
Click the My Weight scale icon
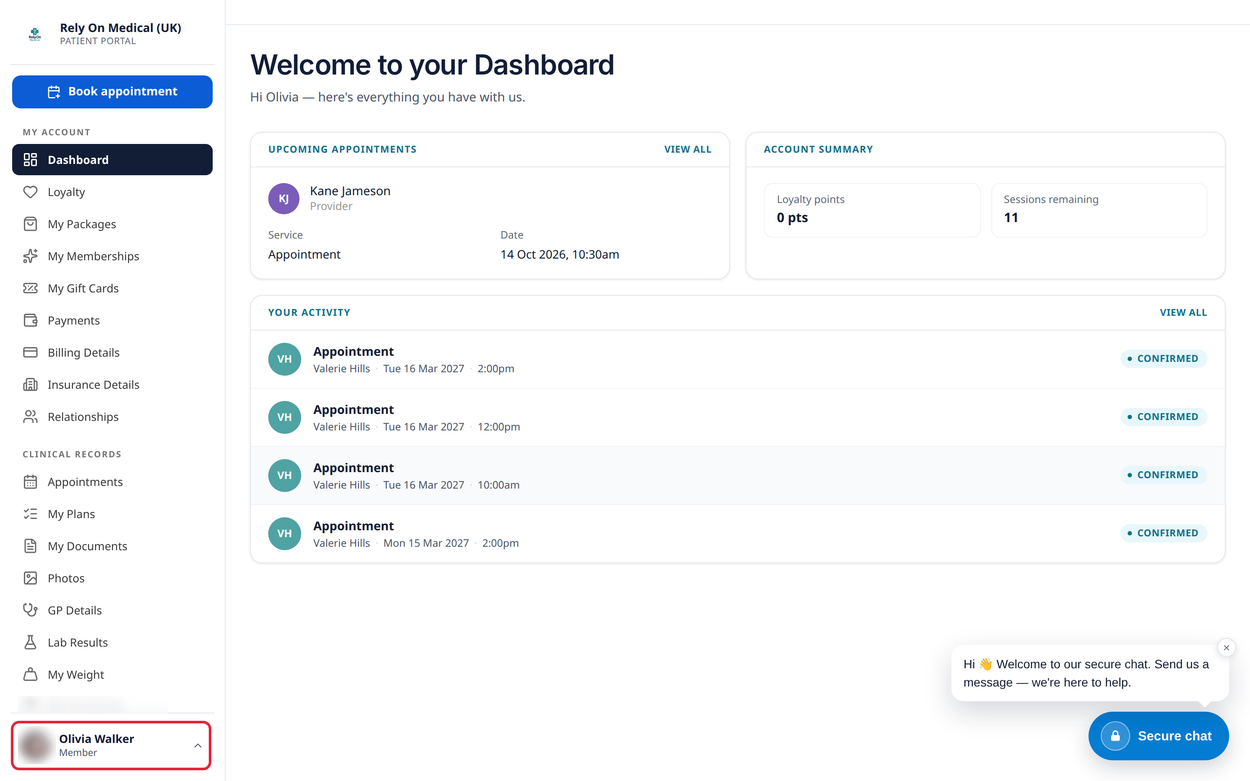30,674
